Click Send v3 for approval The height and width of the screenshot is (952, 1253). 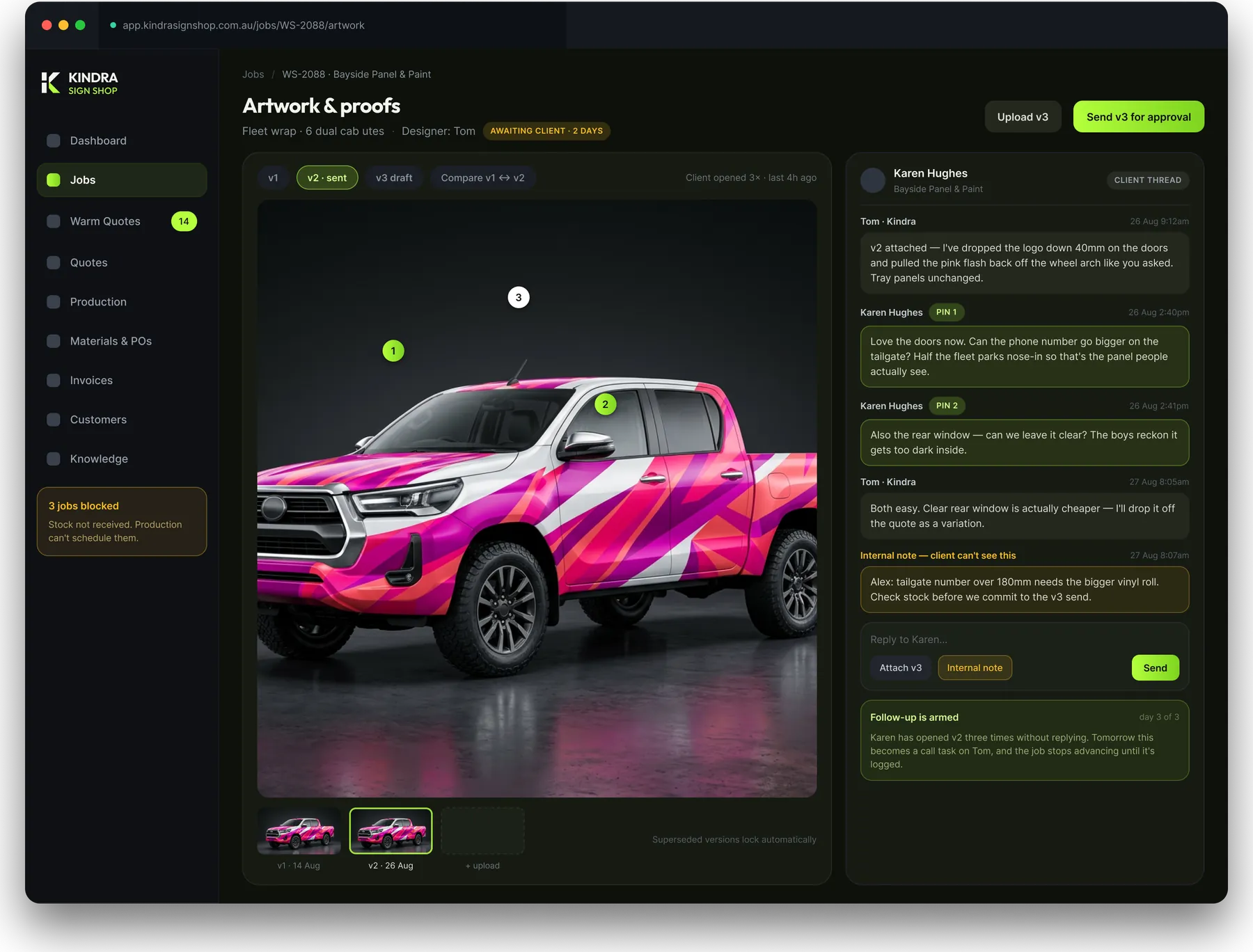1138,117
